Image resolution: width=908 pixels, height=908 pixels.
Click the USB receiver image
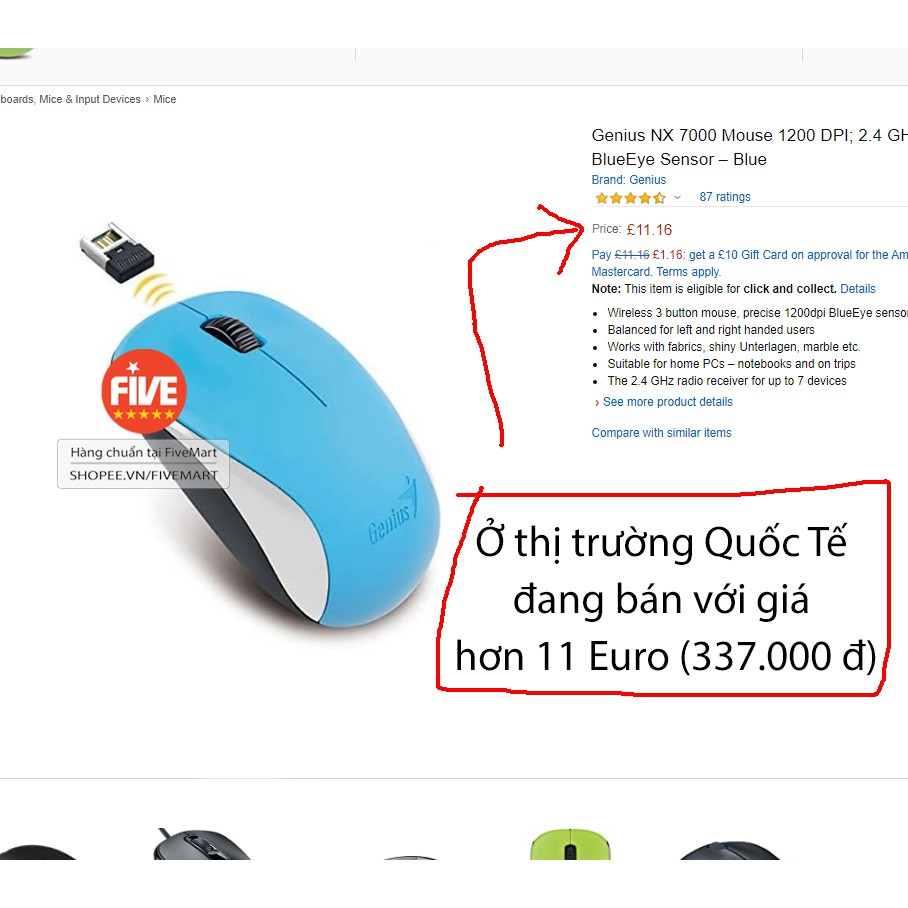click(118, 252)
